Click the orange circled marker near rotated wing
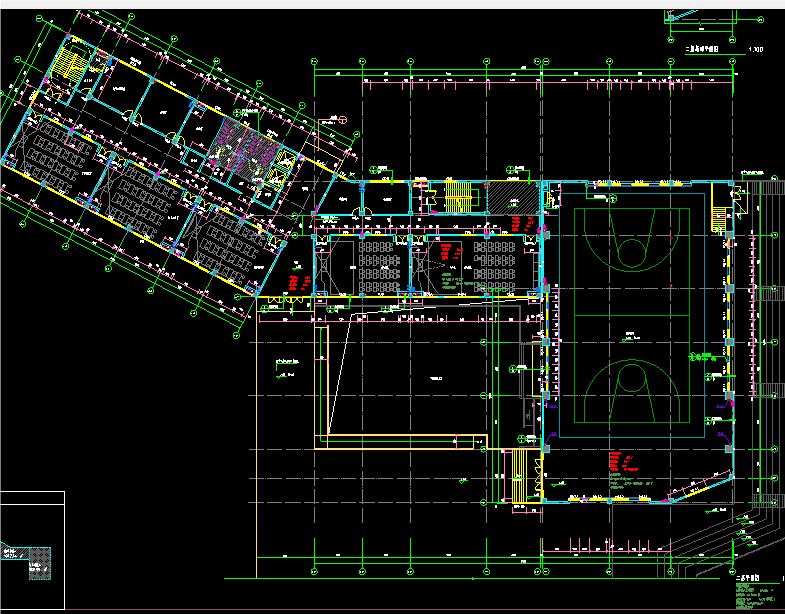The width and height of the screenshot is (785, 614). [x=343, y=120]
